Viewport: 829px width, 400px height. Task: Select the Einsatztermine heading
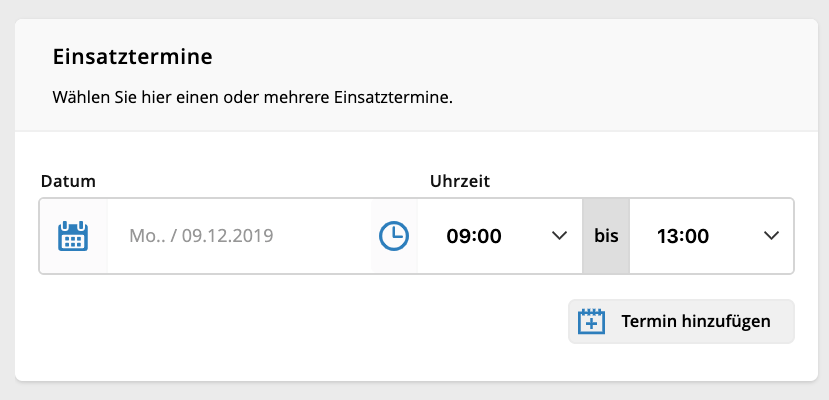(132, 57)
